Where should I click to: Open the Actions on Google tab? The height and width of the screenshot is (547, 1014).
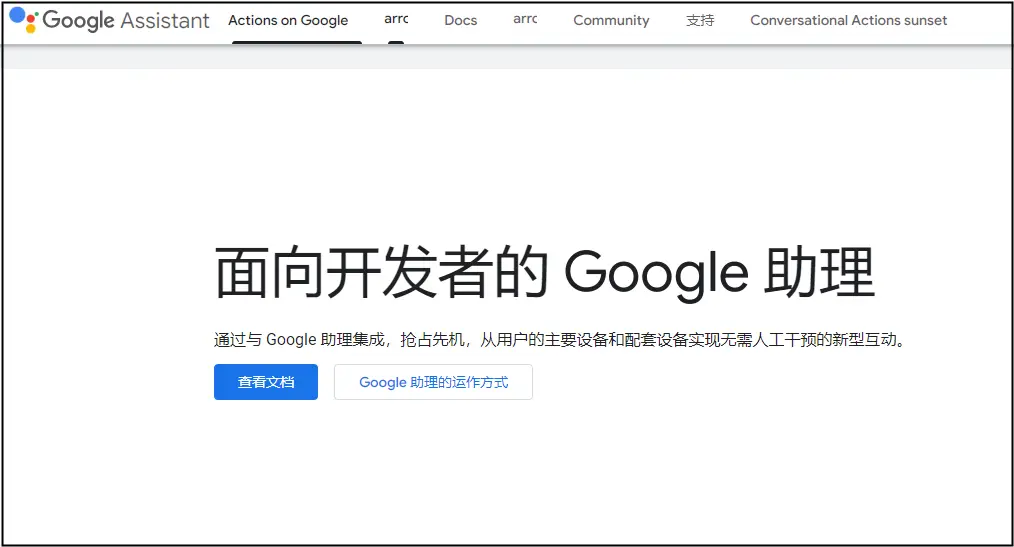tap(288, 21)
